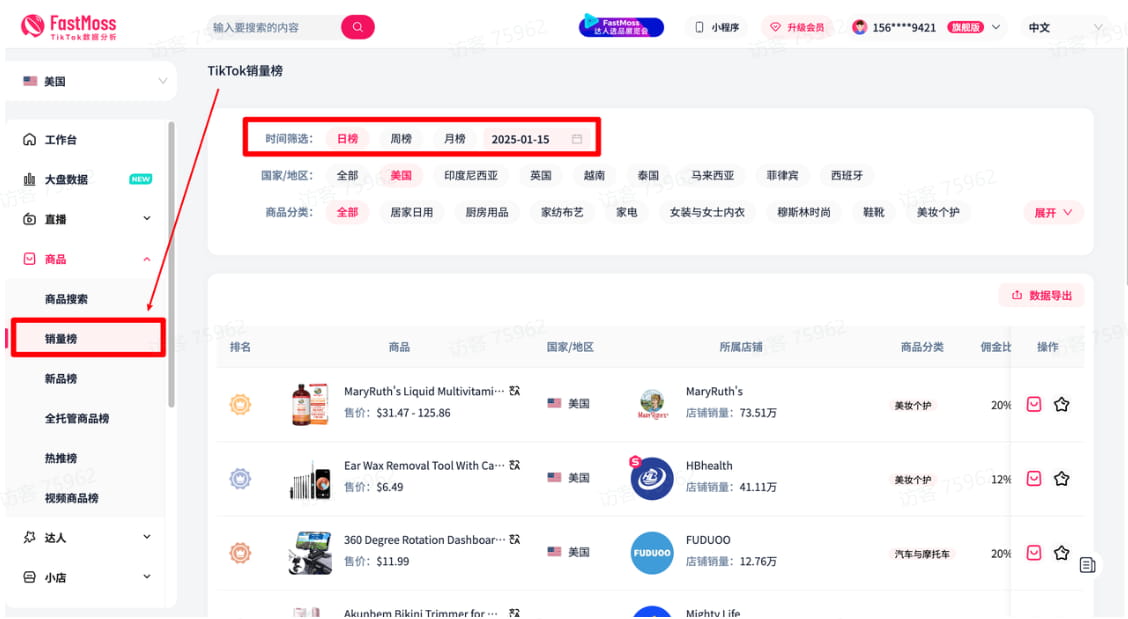Click the star icon for MaryRuth's row
This screenshot has width=1128, height=619.
(x=1061, y=404)
